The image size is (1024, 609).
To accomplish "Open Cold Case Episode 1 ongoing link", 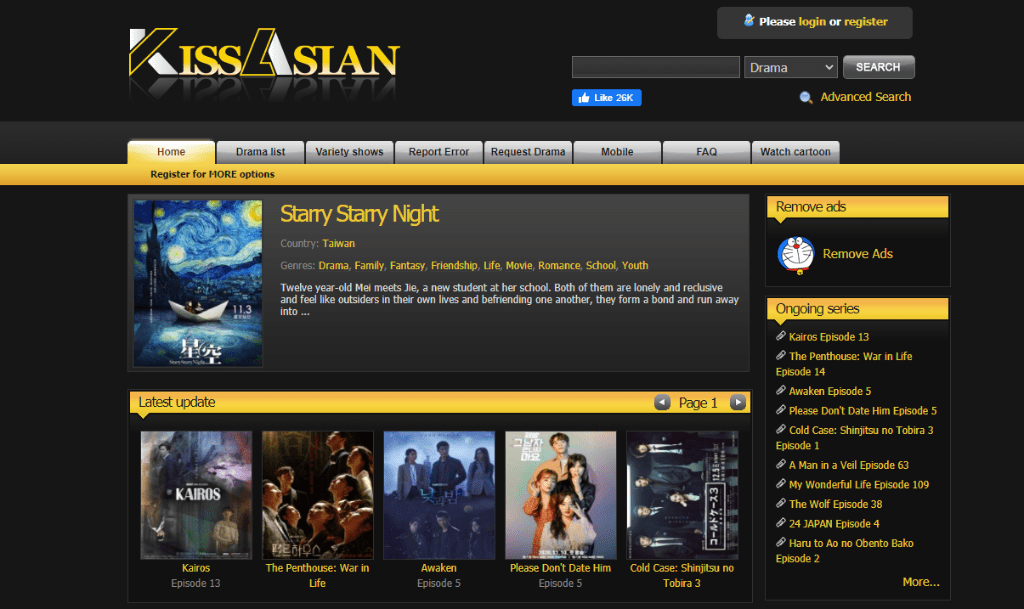I will point(854,438).
